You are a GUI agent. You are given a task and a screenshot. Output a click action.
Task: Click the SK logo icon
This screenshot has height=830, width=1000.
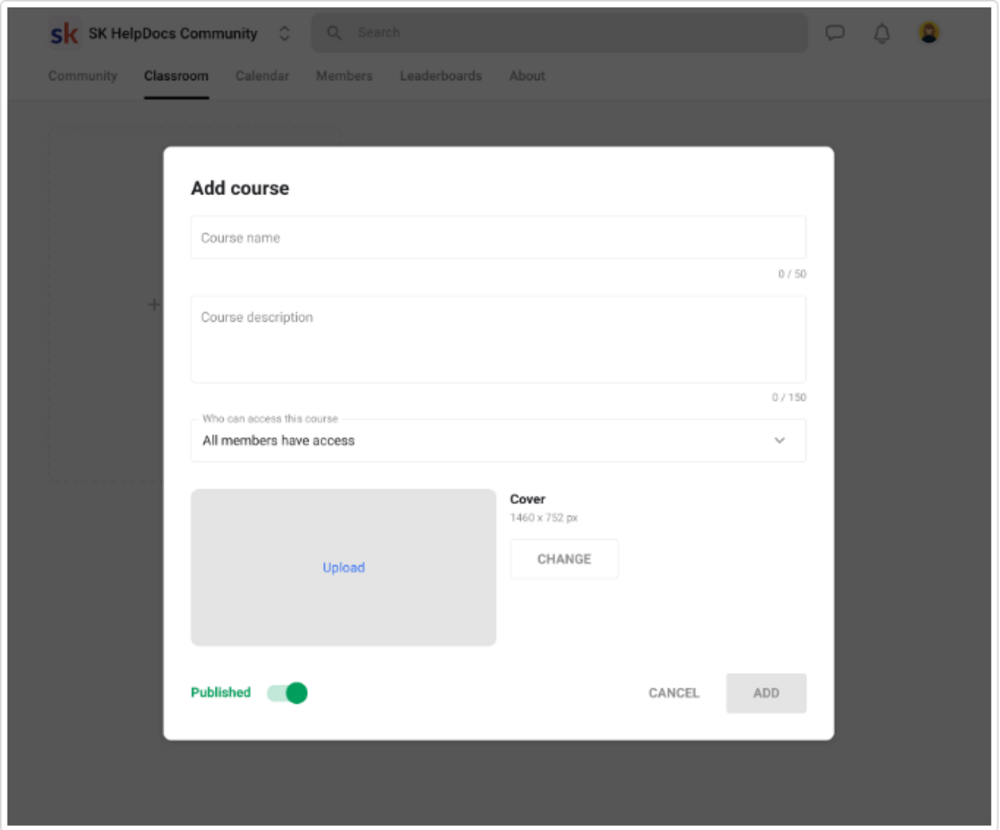[64, 33]
